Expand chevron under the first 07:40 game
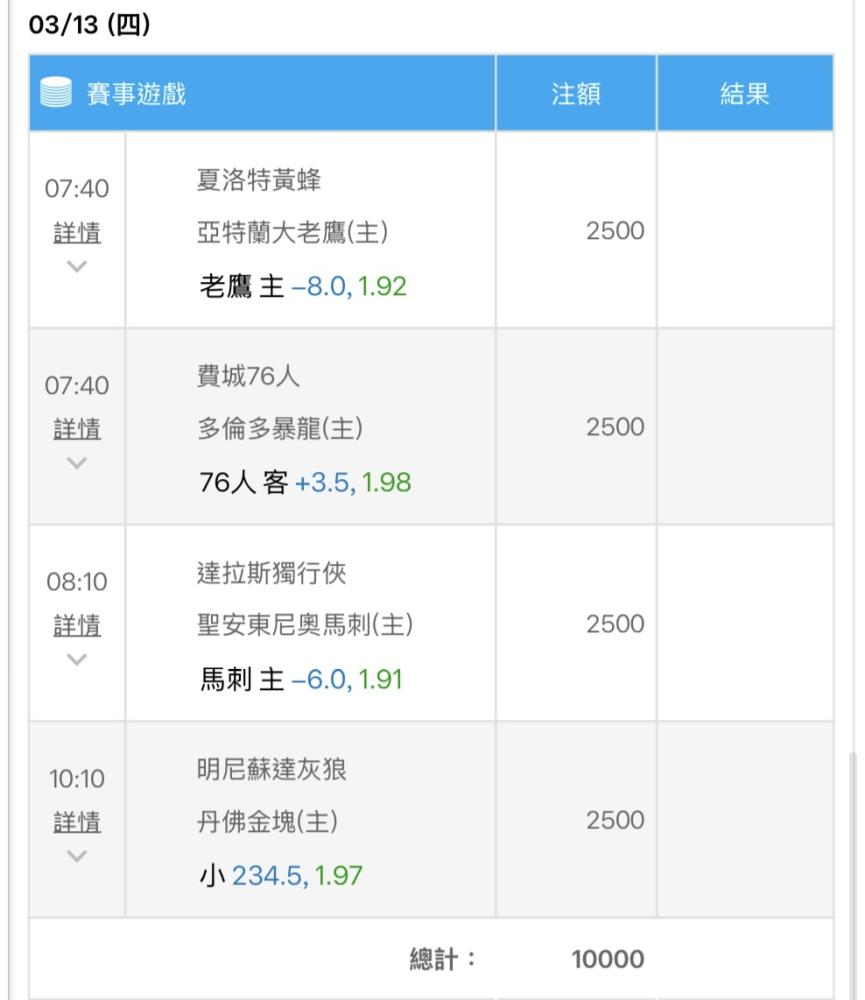The image size is (865, 1000). point(77,266)
